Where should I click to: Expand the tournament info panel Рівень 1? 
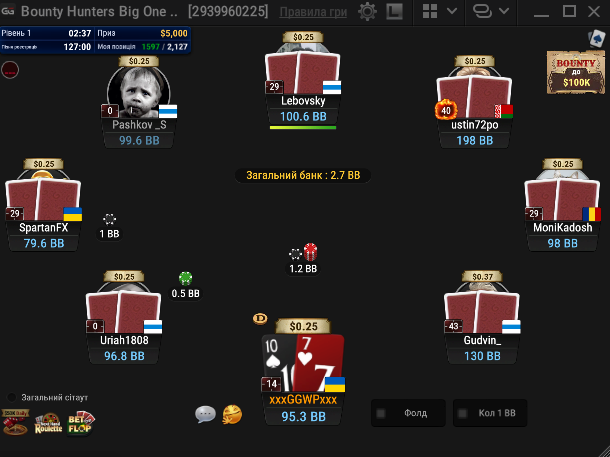coord(95,40)
